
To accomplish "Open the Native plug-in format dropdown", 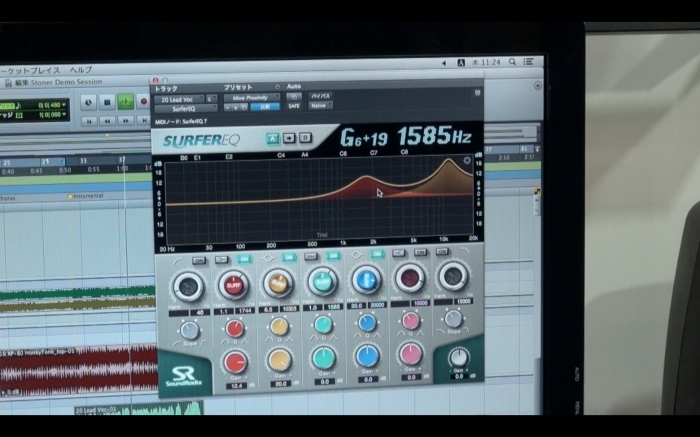I will coord(321,105).
